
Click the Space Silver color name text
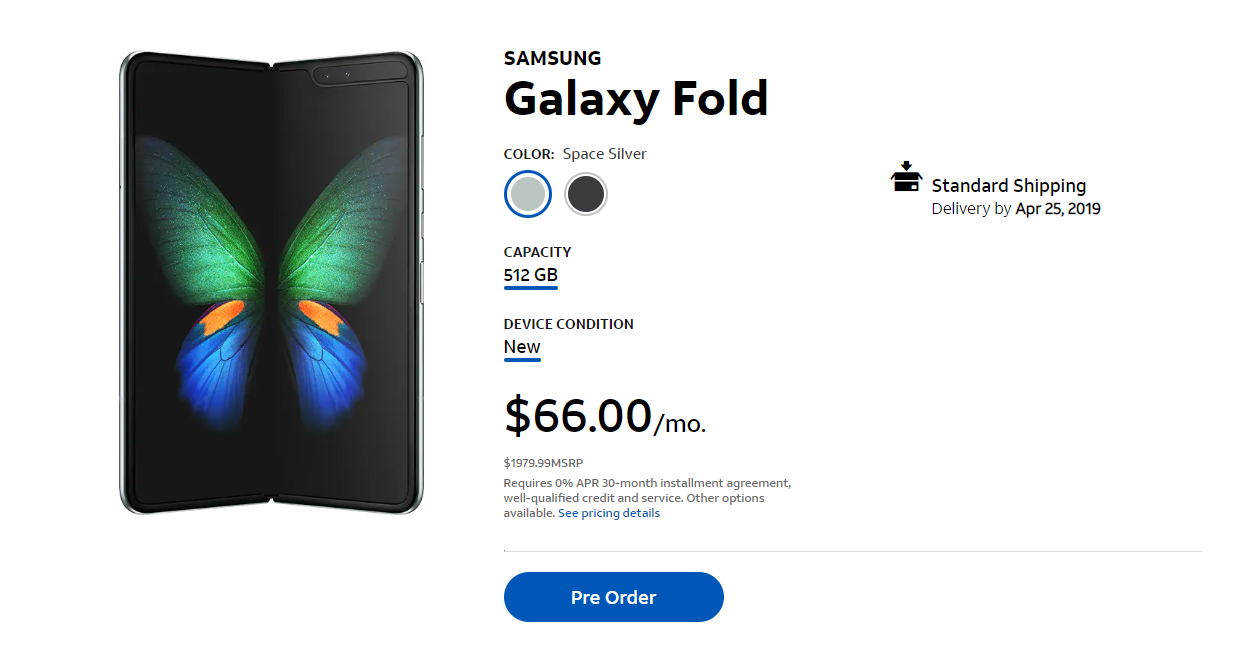click(604, 154)
